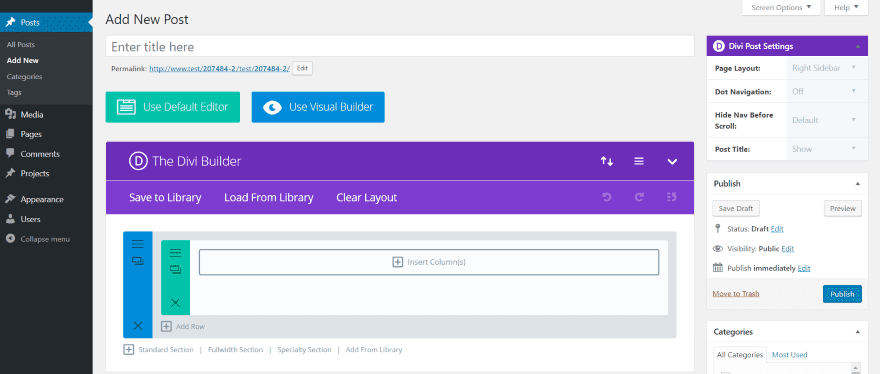
Task: Open Categories in Posts submenu
Action: click(x=24, y=76)
